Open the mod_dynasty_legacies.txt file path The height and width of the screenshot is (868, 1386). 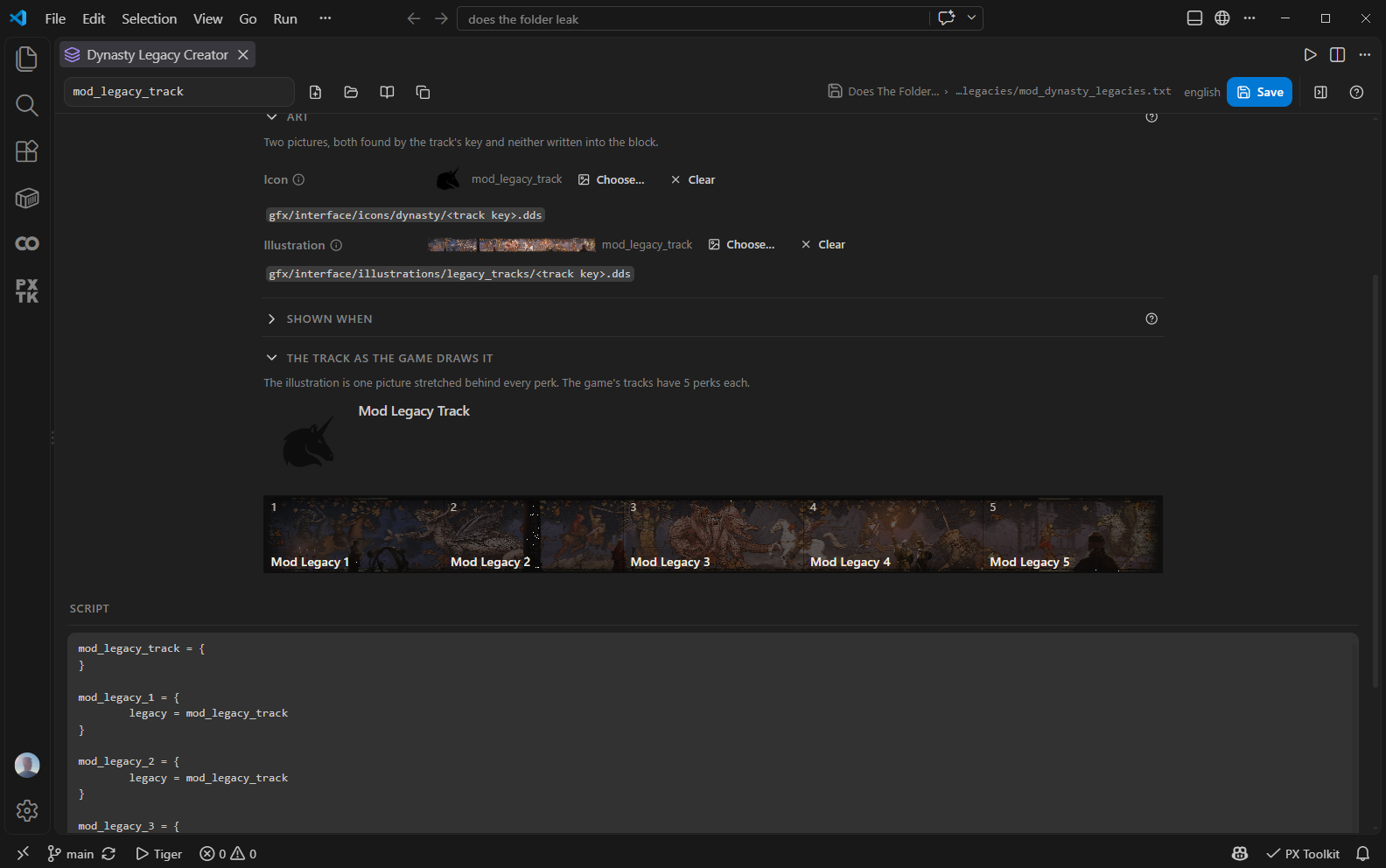[x=1063, y=91]
